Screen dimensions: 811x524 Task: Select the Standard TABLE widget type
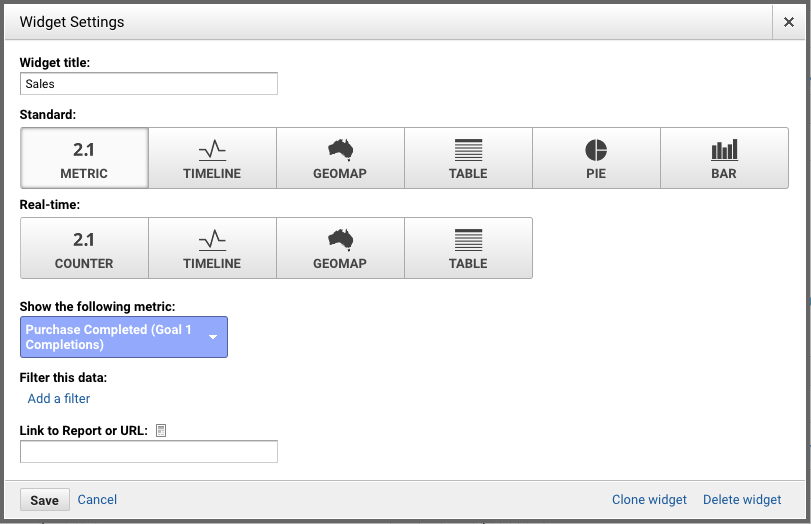[468, 158]
